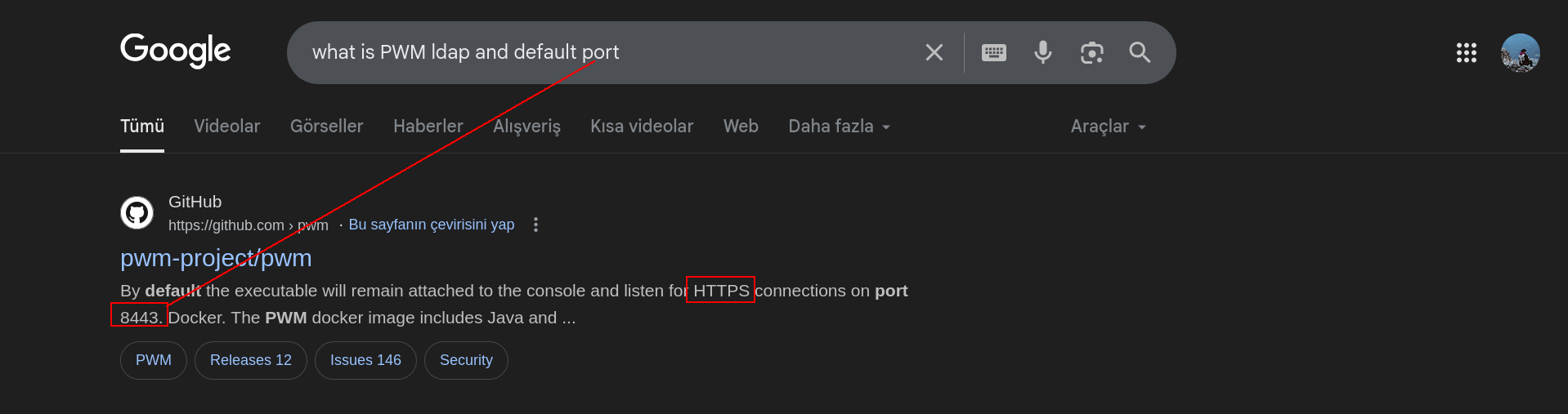Open the Google apps grid
This screenshot has width=1568, height=414.
[1467, 53]
